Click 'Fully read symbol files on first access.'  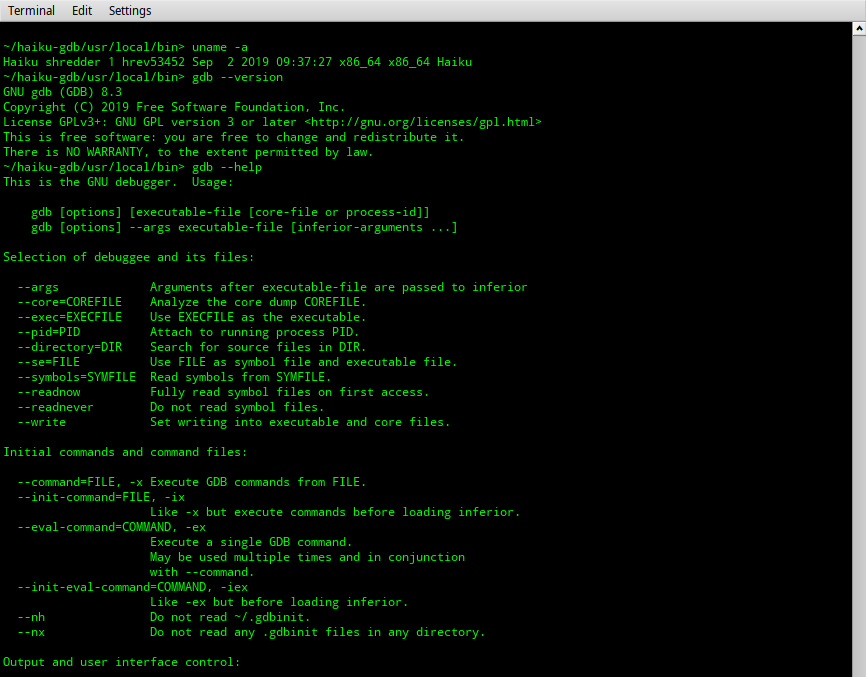coord(289,392)
